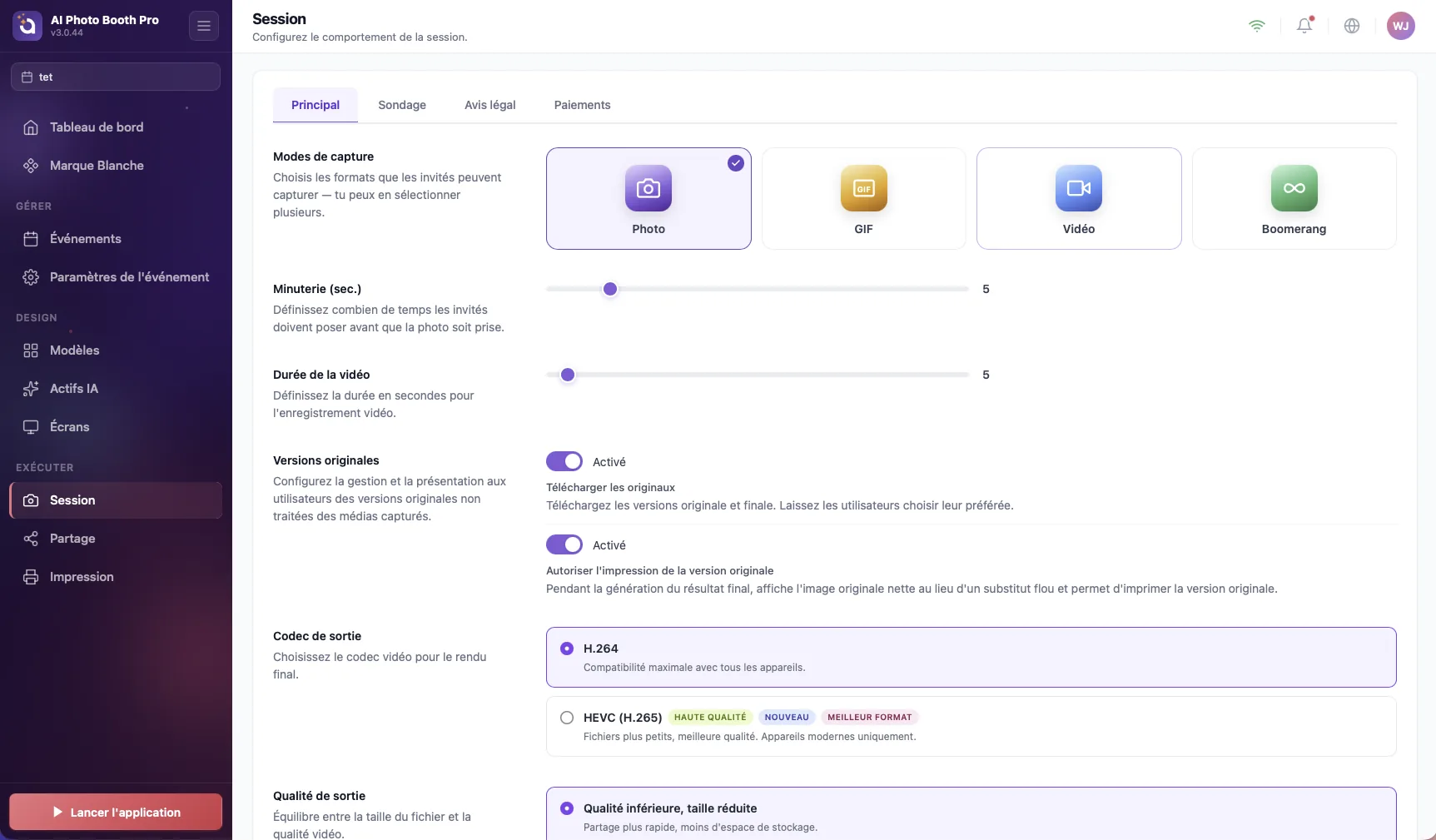Image resolution: width=1436 pixels, height=840 pixels.
Task: Click 'Qualité de sortie' heading
Action: [x=319, y=796]
